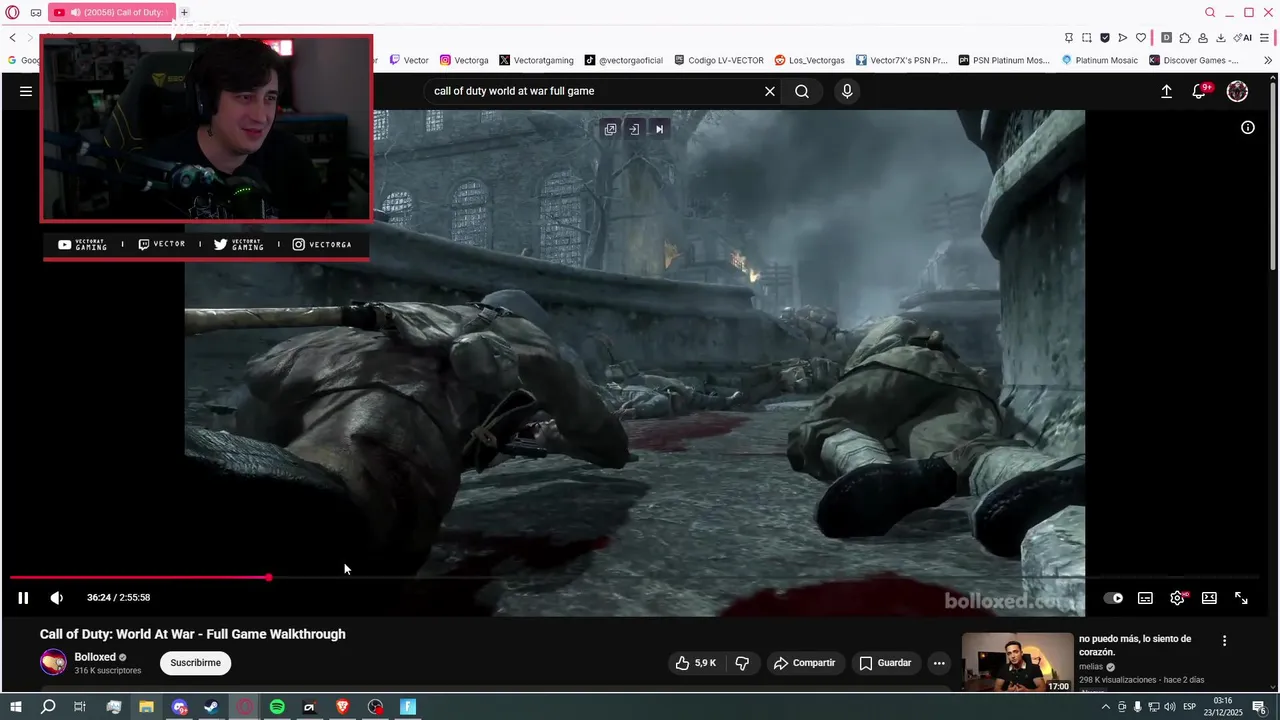Toggle the autoplay switch
This screenshot has height=720, width=1280.
pyautogui.click(x=1113, y=598)
